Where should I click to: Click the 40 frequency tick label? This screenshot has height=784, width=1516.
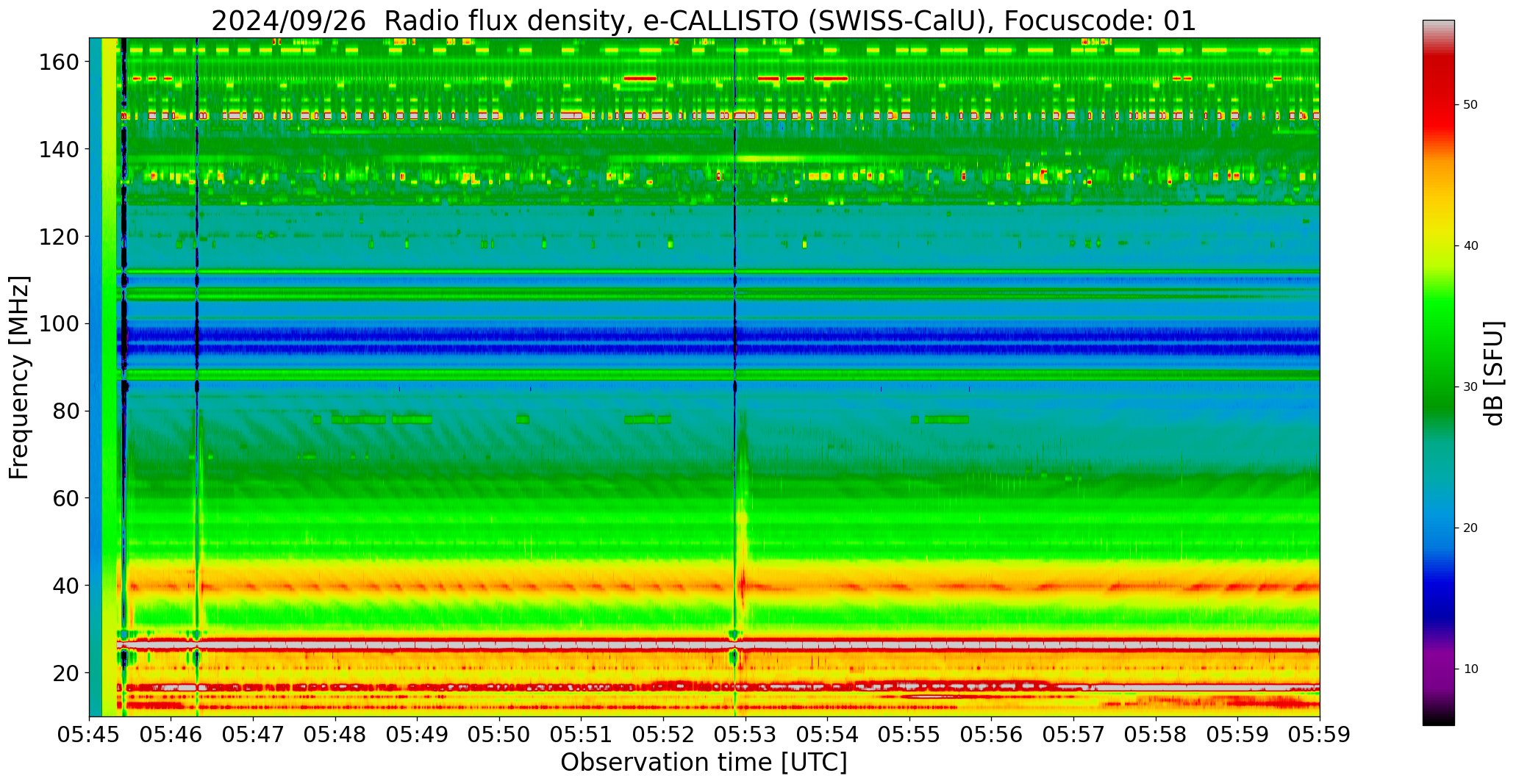[65, 586]
